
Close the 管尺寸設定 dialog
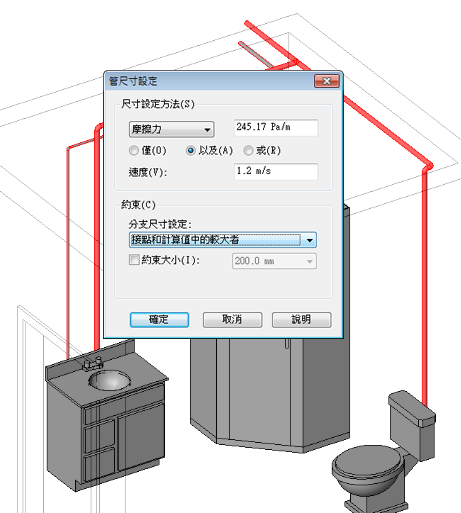326,81
